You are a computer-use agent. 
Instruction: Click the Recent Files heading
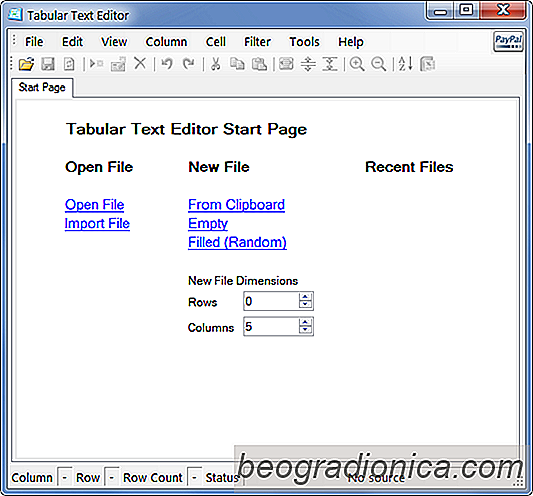coord(409,167)
